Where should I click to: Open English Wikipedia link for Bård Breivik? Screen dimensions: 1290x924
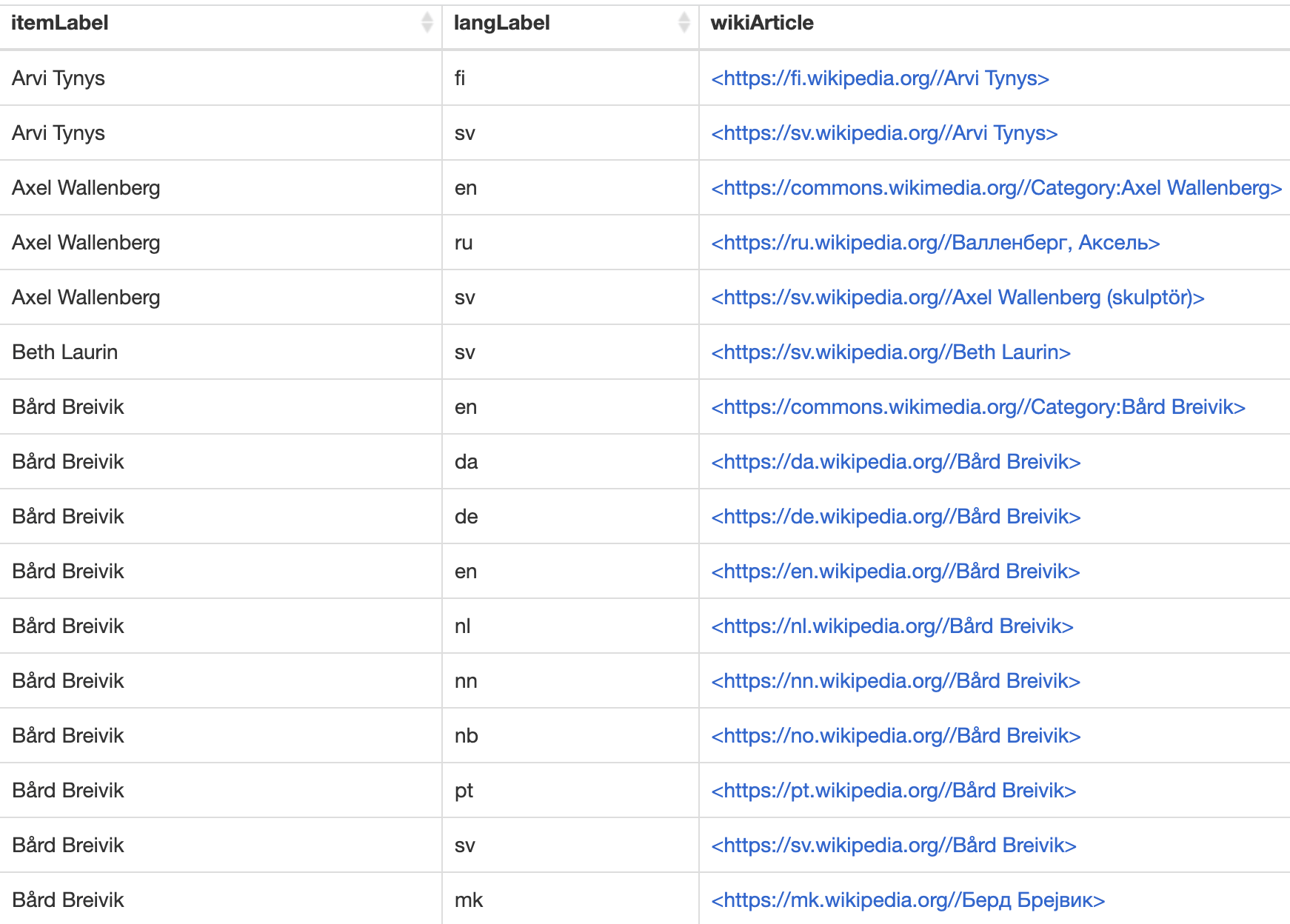pos(895,572)
